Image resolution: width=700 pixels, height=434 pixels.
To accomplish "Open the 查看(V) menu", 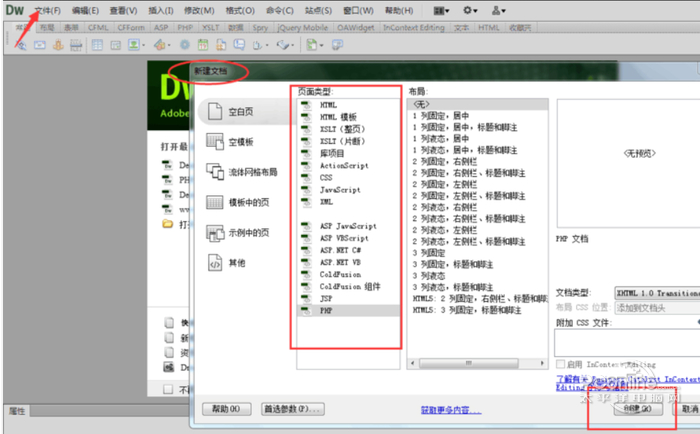I will point(123,11).
